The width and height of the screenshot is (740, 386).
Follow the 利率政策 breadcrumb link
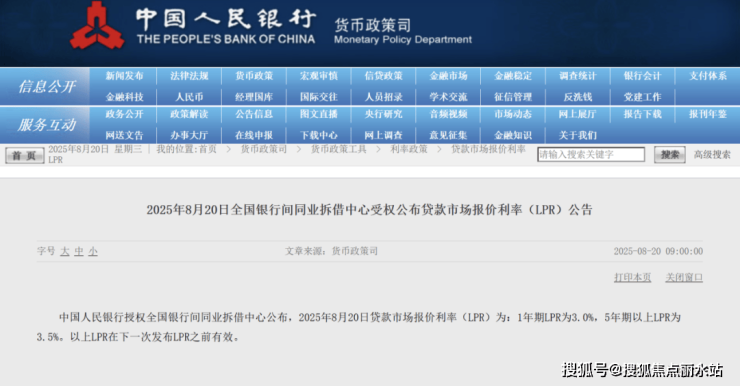tap(409, 150)
